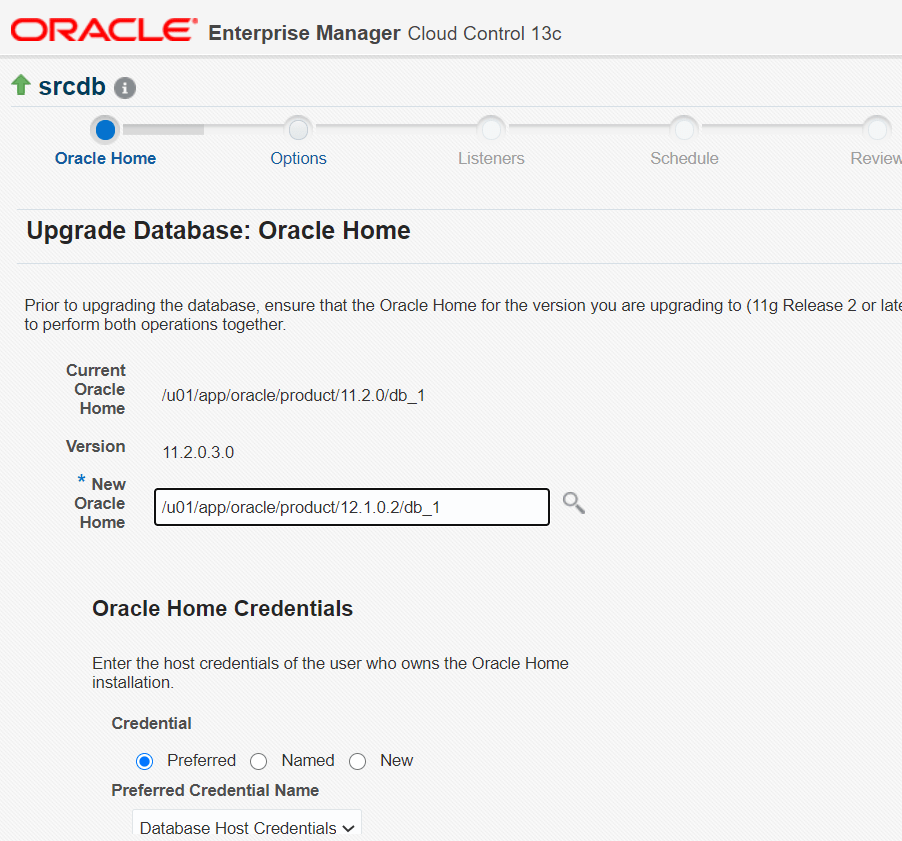902x841 pixels.
Task: Select the New credential radio button
Action: coord(358,761)
